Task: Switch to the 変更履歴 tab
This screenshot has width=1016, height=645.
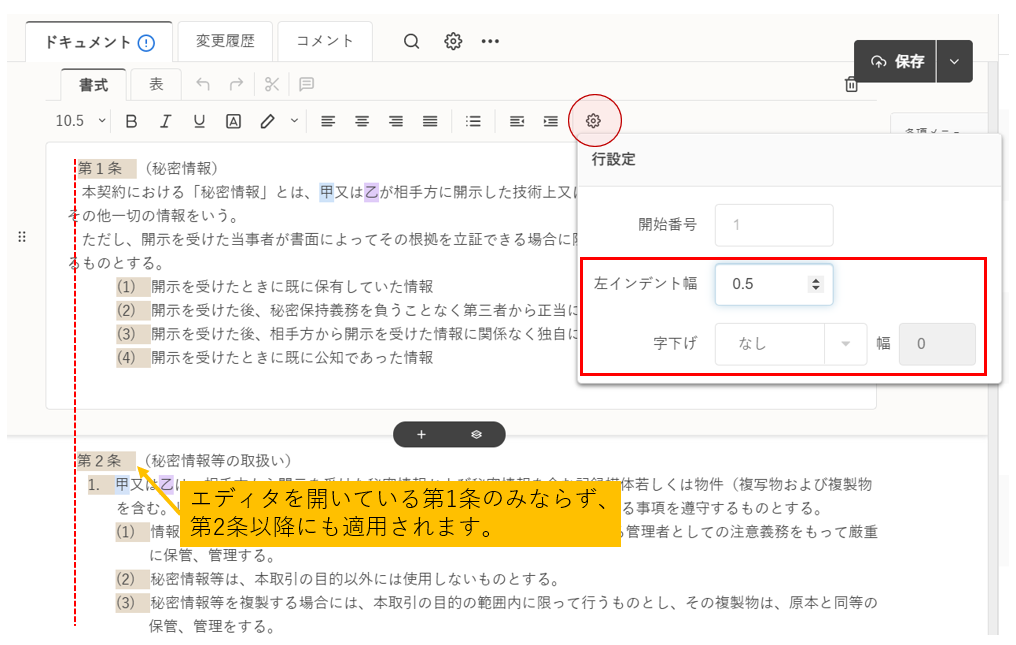Action: pyautogui.click(x=225, y=41)
